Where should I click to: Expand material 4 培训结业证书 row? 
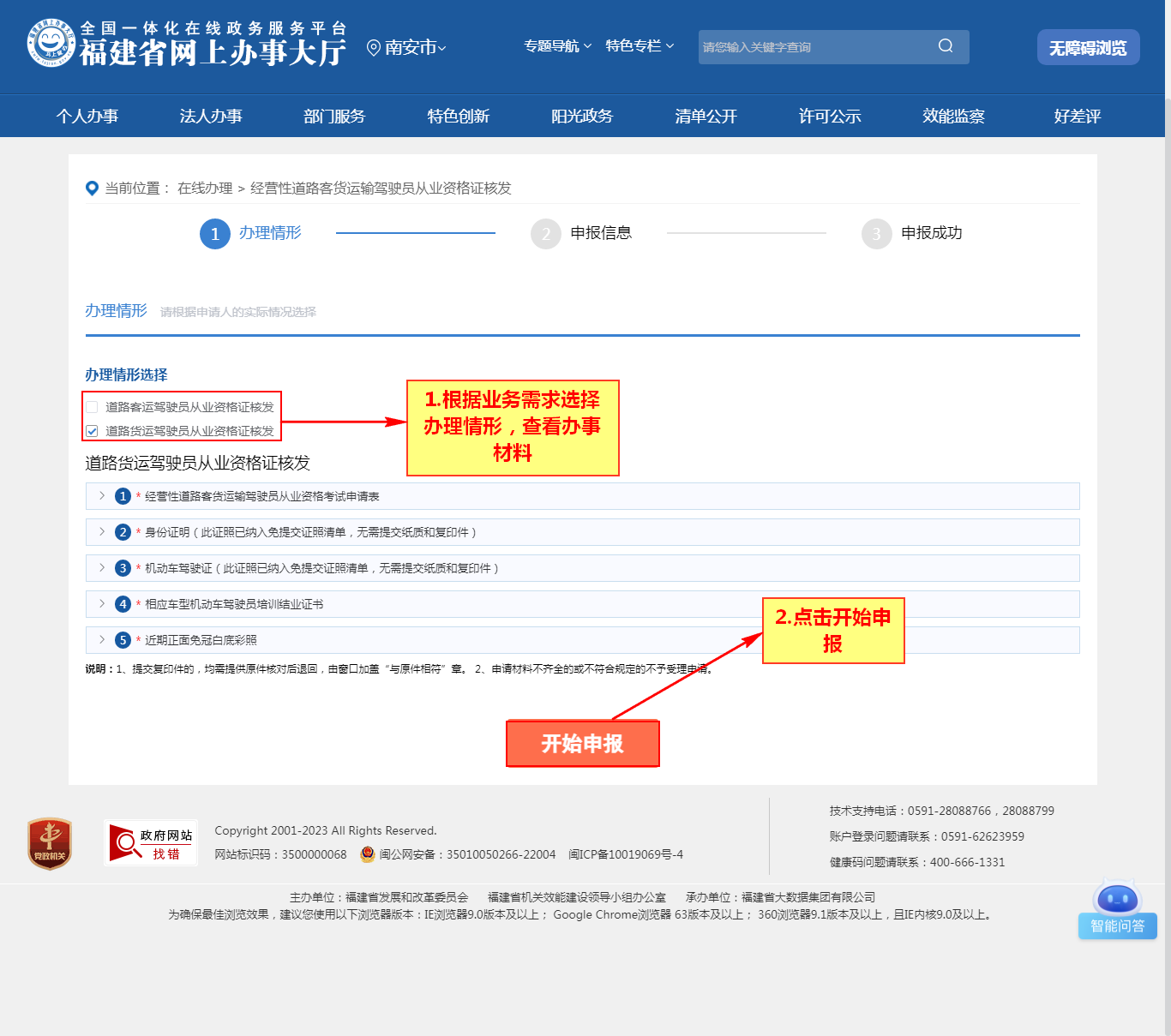click(583, 604)
